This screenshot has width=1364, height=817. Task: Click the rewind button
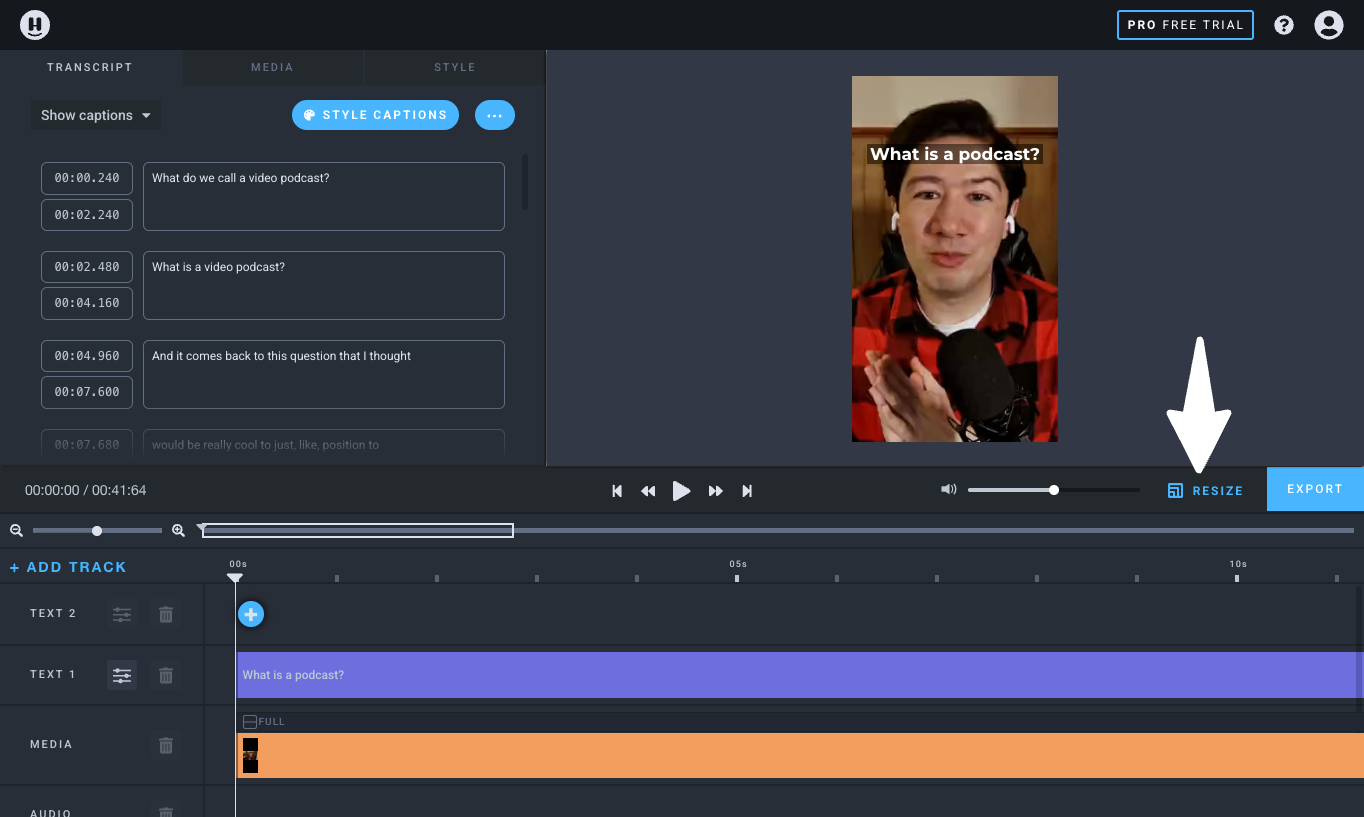pos(648,491)
